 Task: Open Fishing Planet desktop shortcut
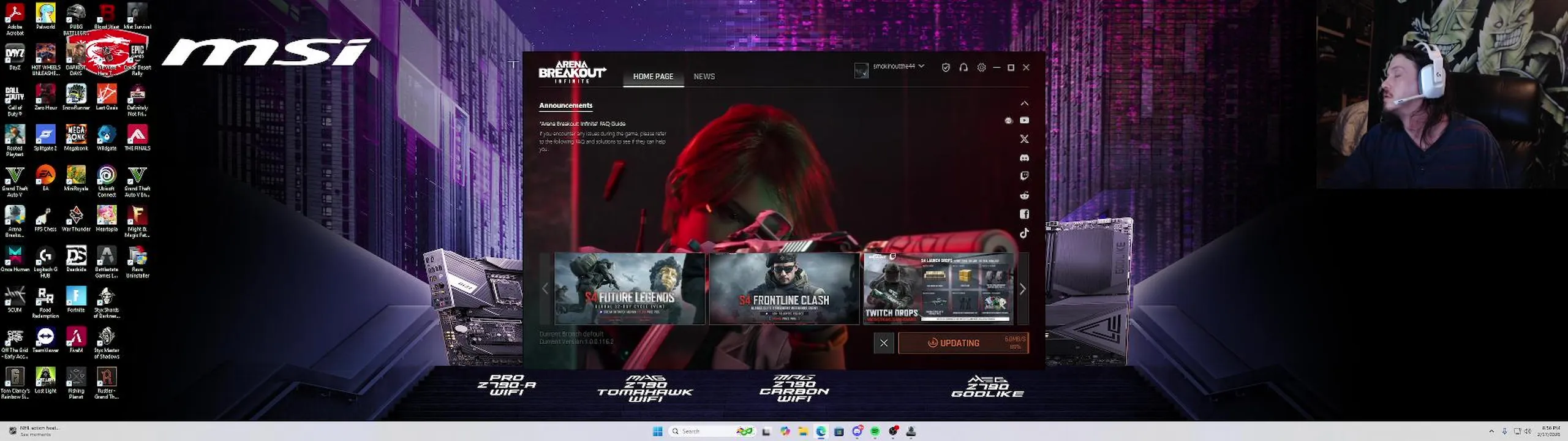[76, 383]
